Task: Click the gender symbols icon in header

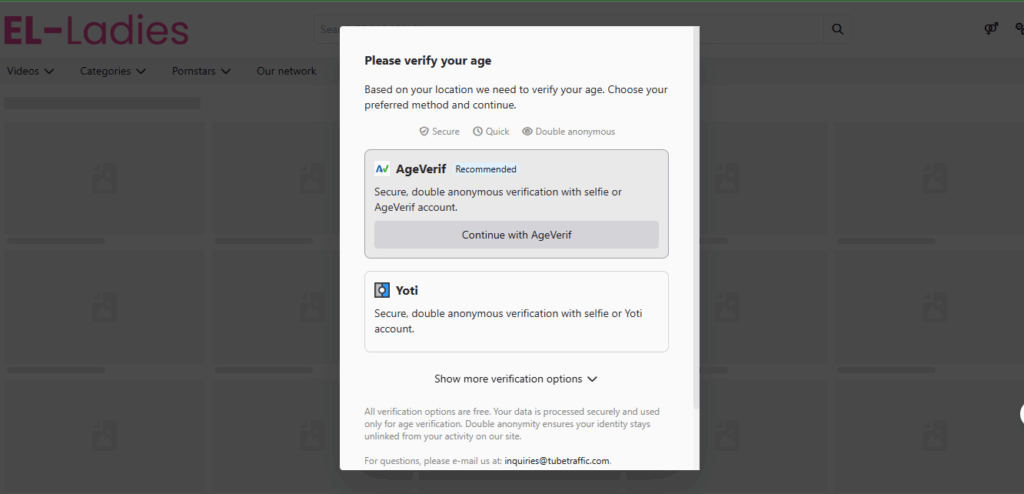Action: (990, 30)
